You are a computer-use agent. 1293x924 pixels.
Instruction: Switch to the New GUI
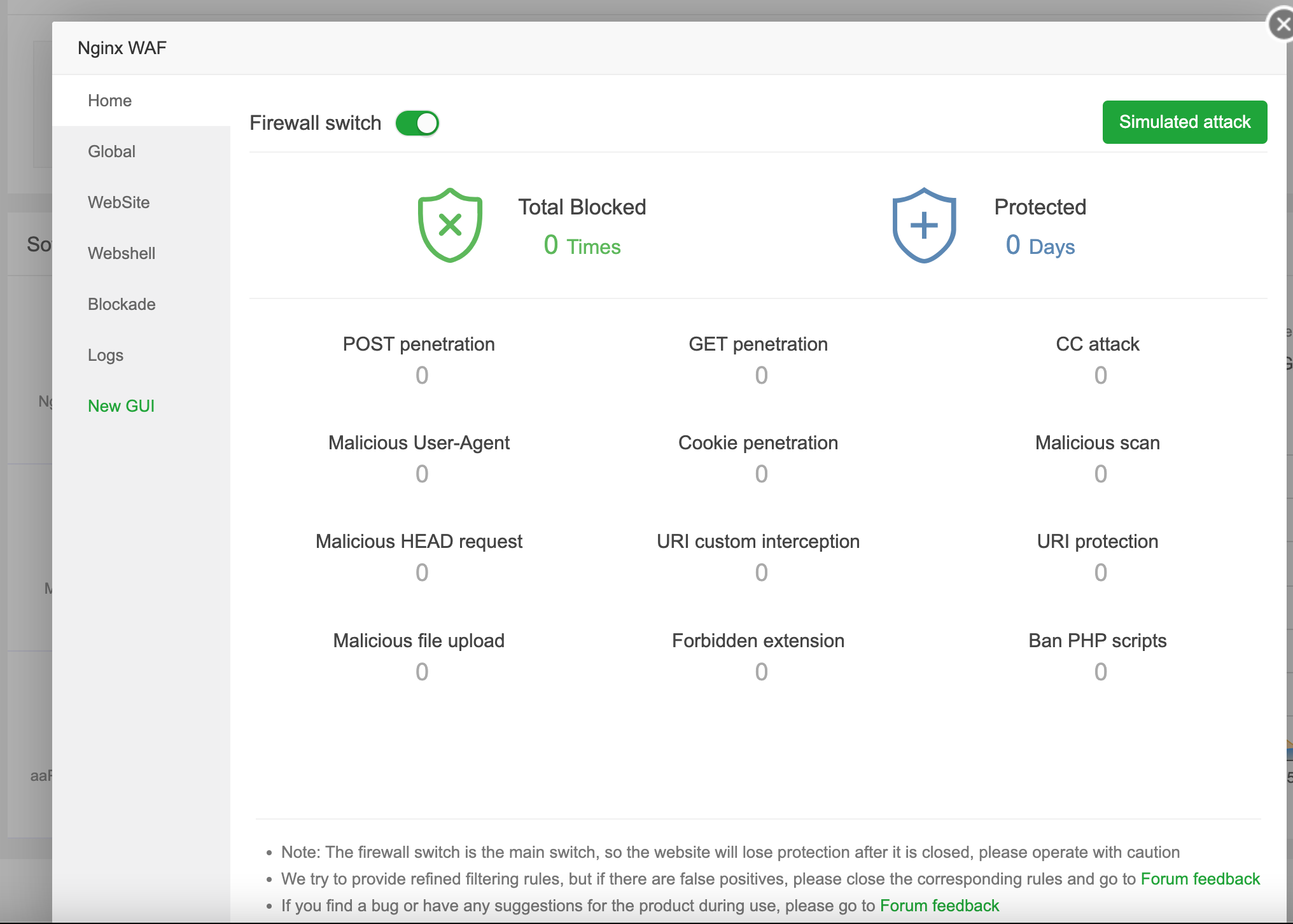coord(121,406)
